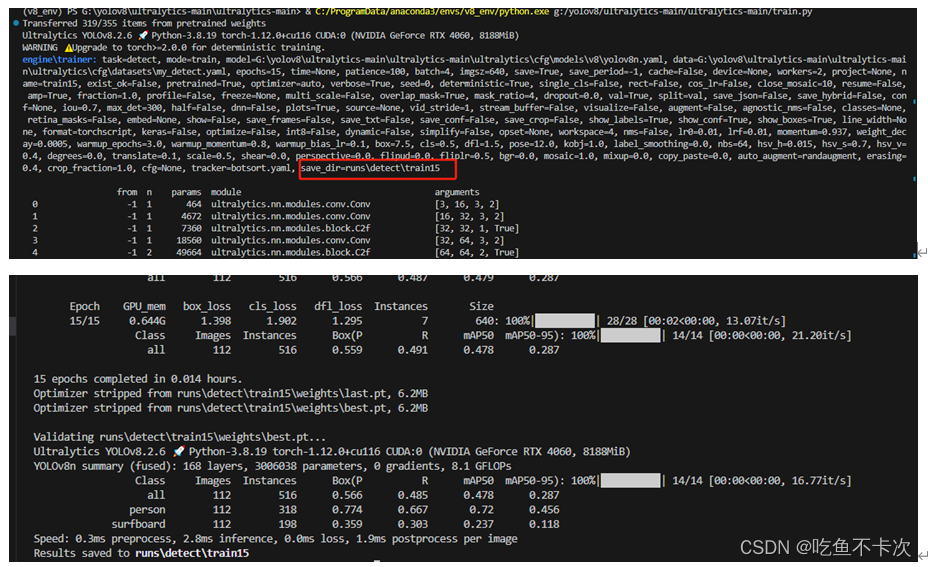Click the 'params' column header
Viewport: 928px width, 567px height.
coord(186,192)
